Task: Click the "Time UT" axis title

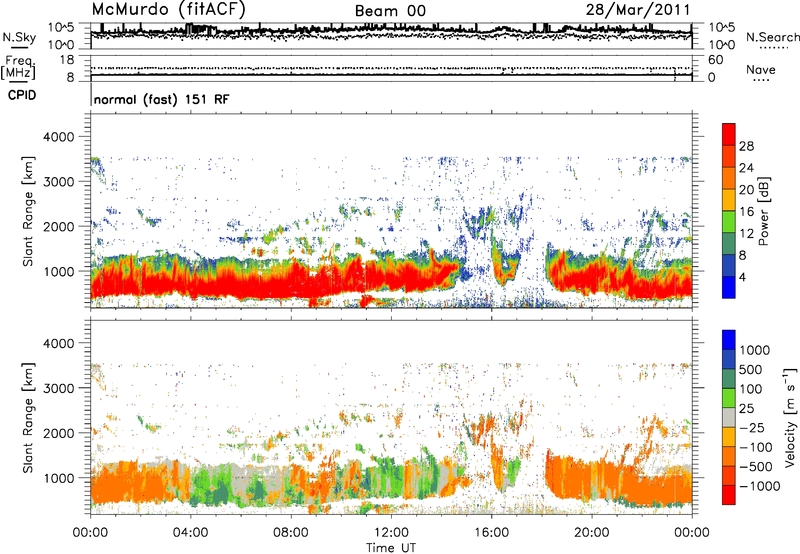Action: coord(391,548)
